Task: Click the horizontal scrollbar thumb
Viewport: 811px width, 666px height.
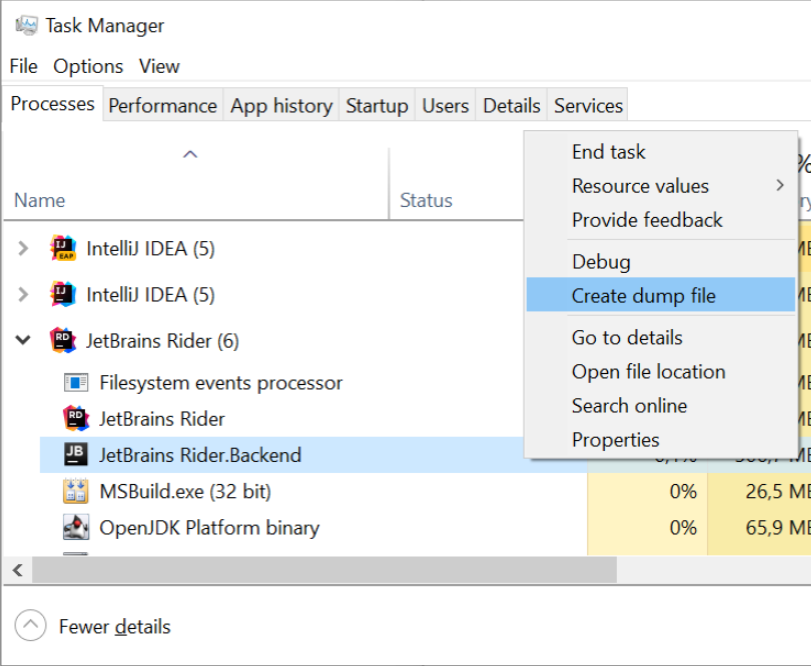Action: 324,570
